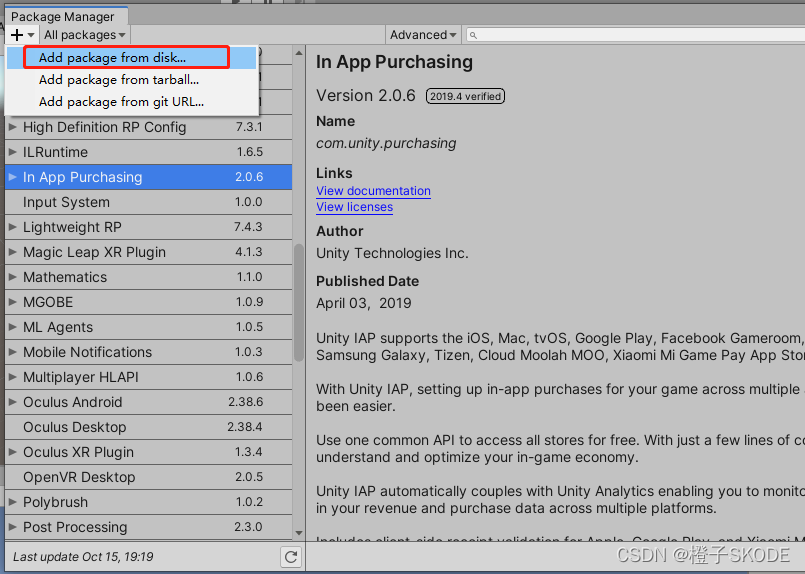Select the Oculus XR Plugin row
805x574 pixels.
pos(148,452)
